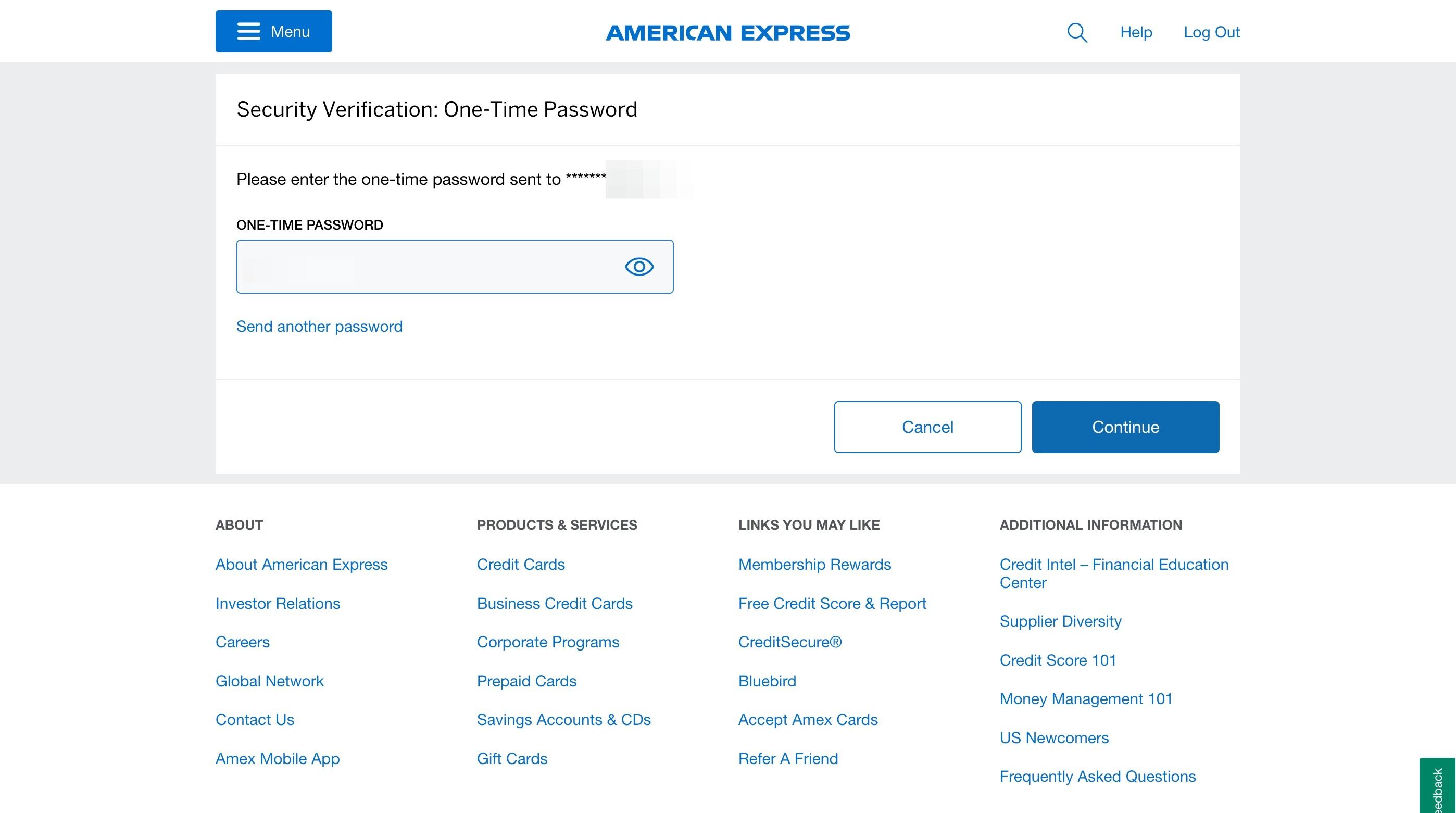Click the Amex Mobile App link
This screenshot has height=813, width=1456.
tap(277, 758)
